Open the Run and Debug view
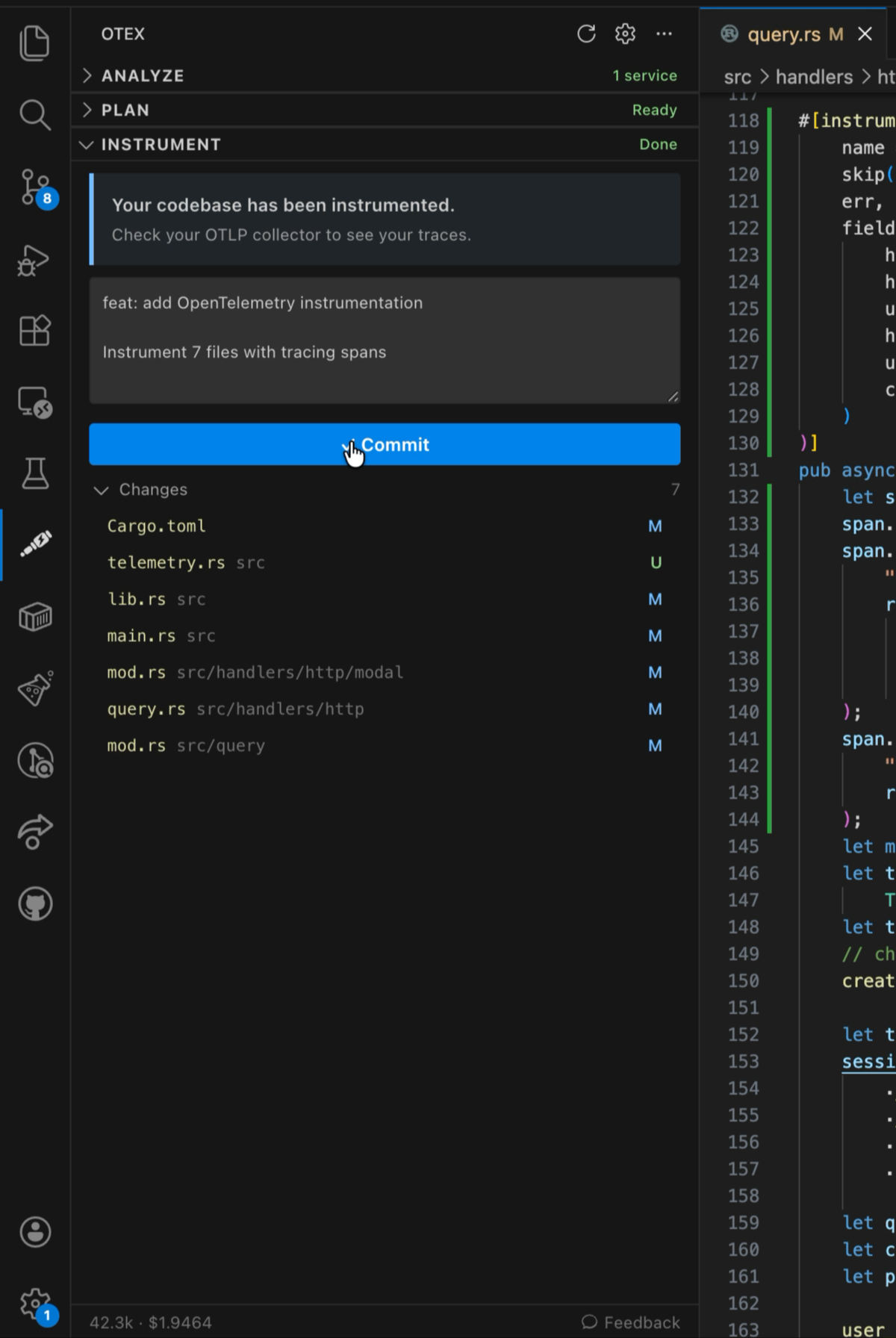Viewport: 896px width, 1338px height. coord(34,259)
